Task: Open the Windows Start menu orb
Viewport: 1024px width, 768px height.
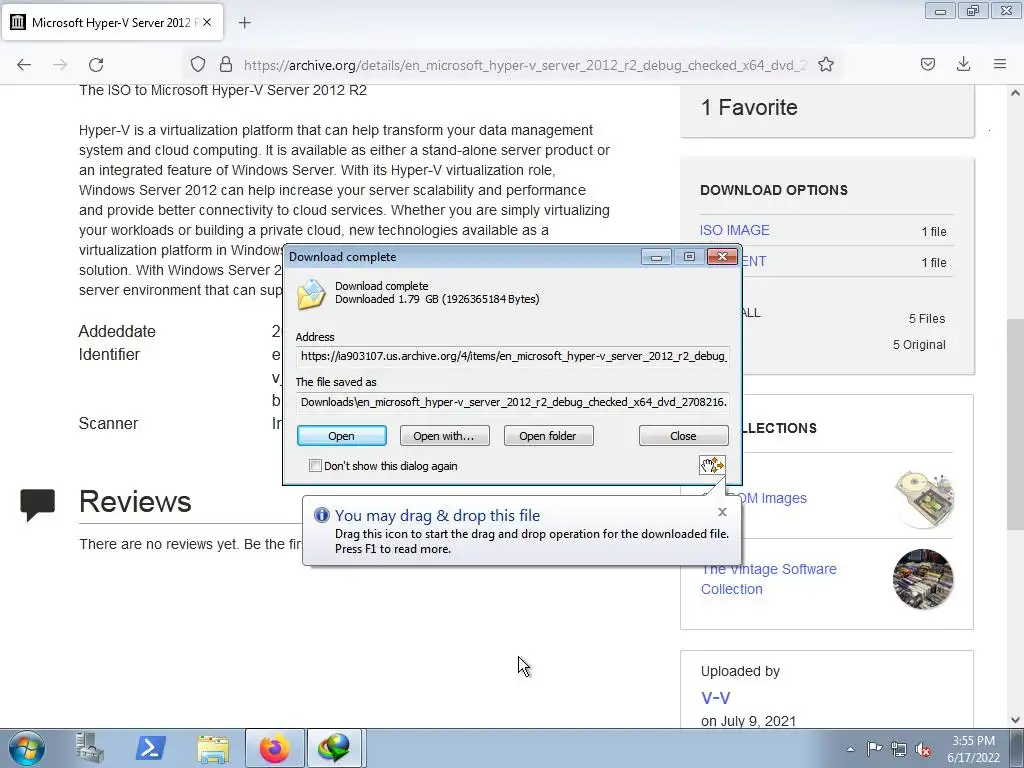Action: [x=27, y=748]
